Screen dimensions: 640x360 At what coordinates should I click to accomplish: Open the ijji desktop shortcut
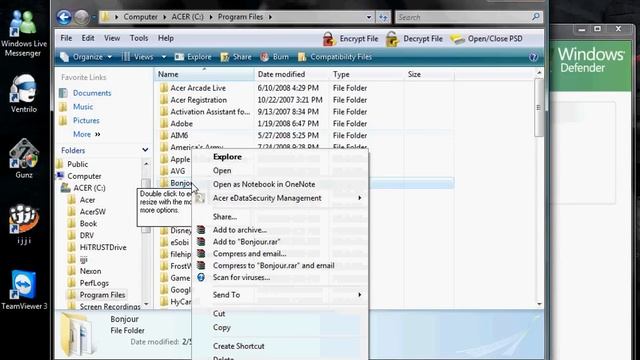point(24,224)
